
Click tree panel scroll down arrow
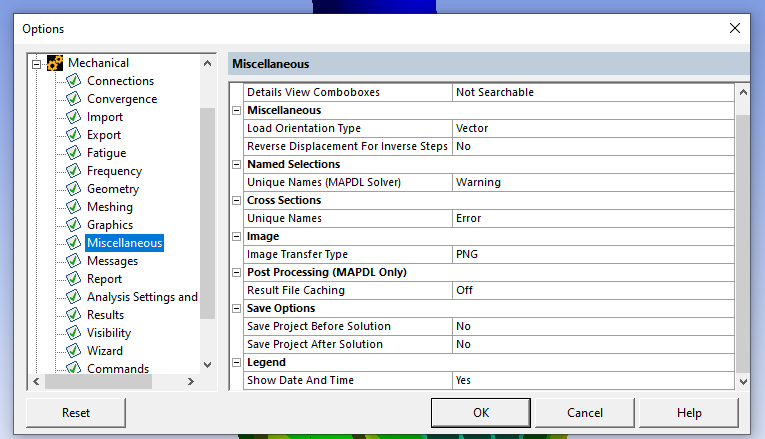pos(207,365)
